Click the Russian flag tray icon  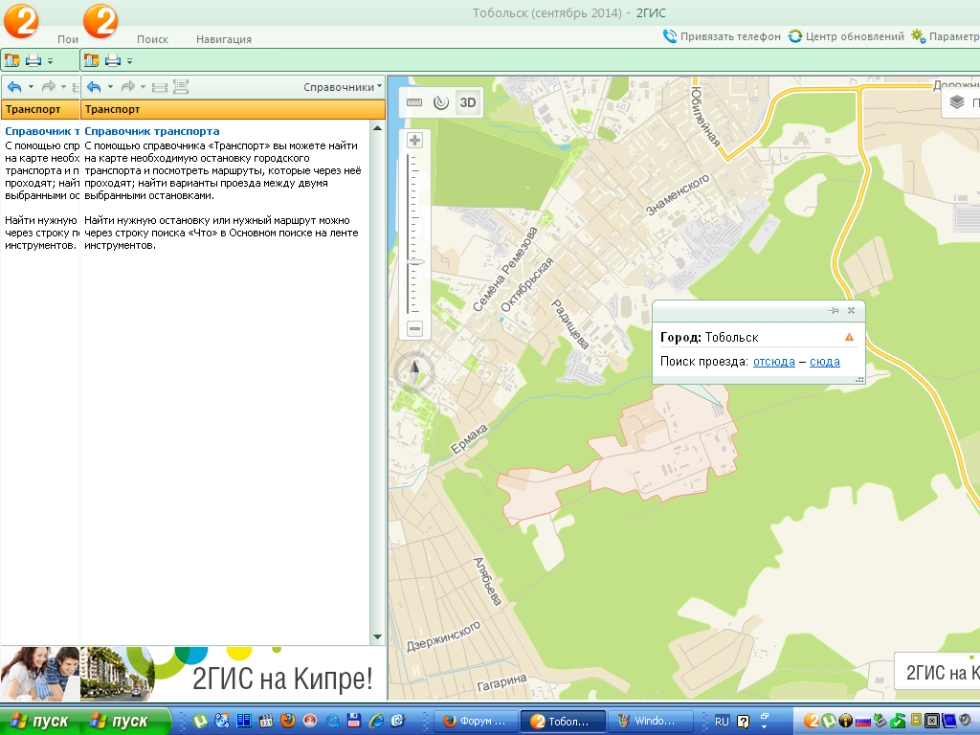863,721
